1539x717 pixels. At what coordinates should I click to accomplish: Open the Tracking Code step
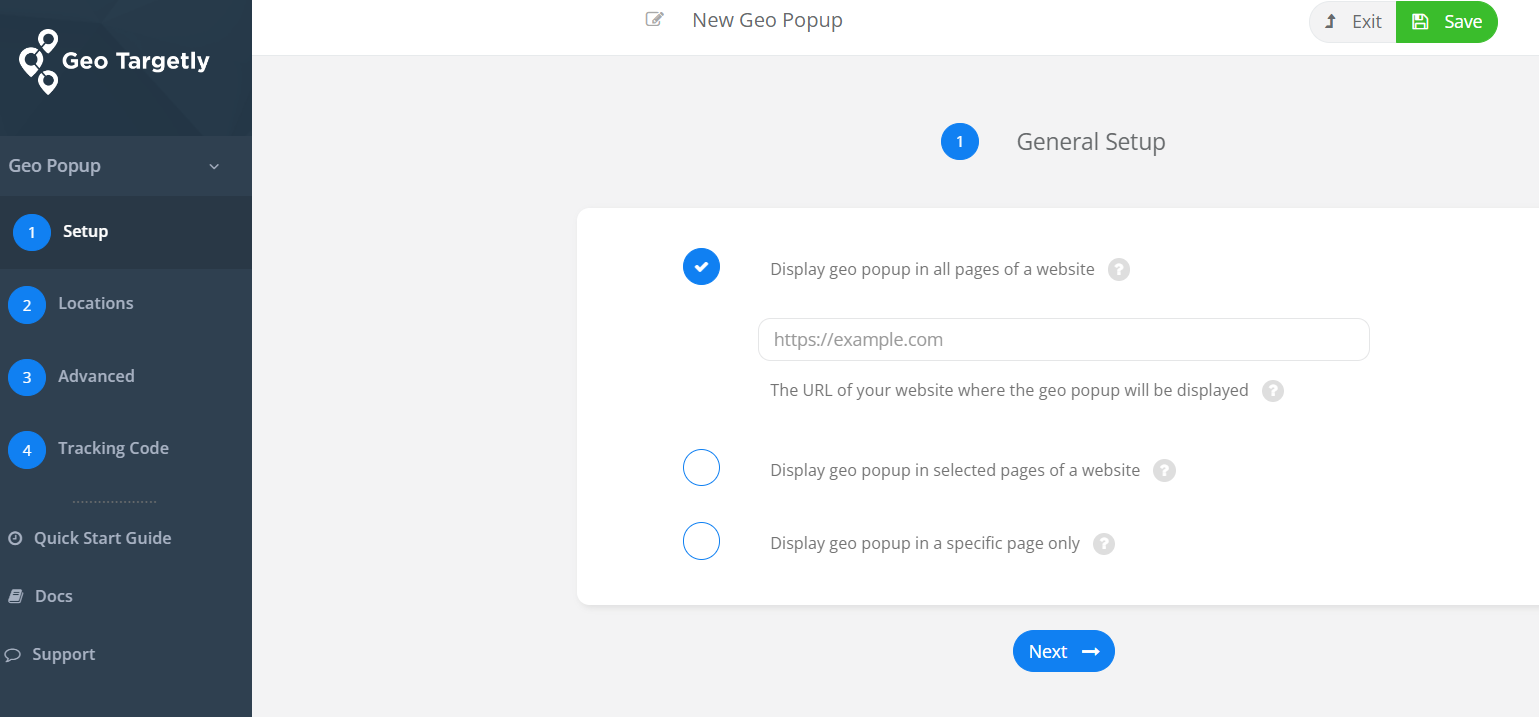coord(113,449)
